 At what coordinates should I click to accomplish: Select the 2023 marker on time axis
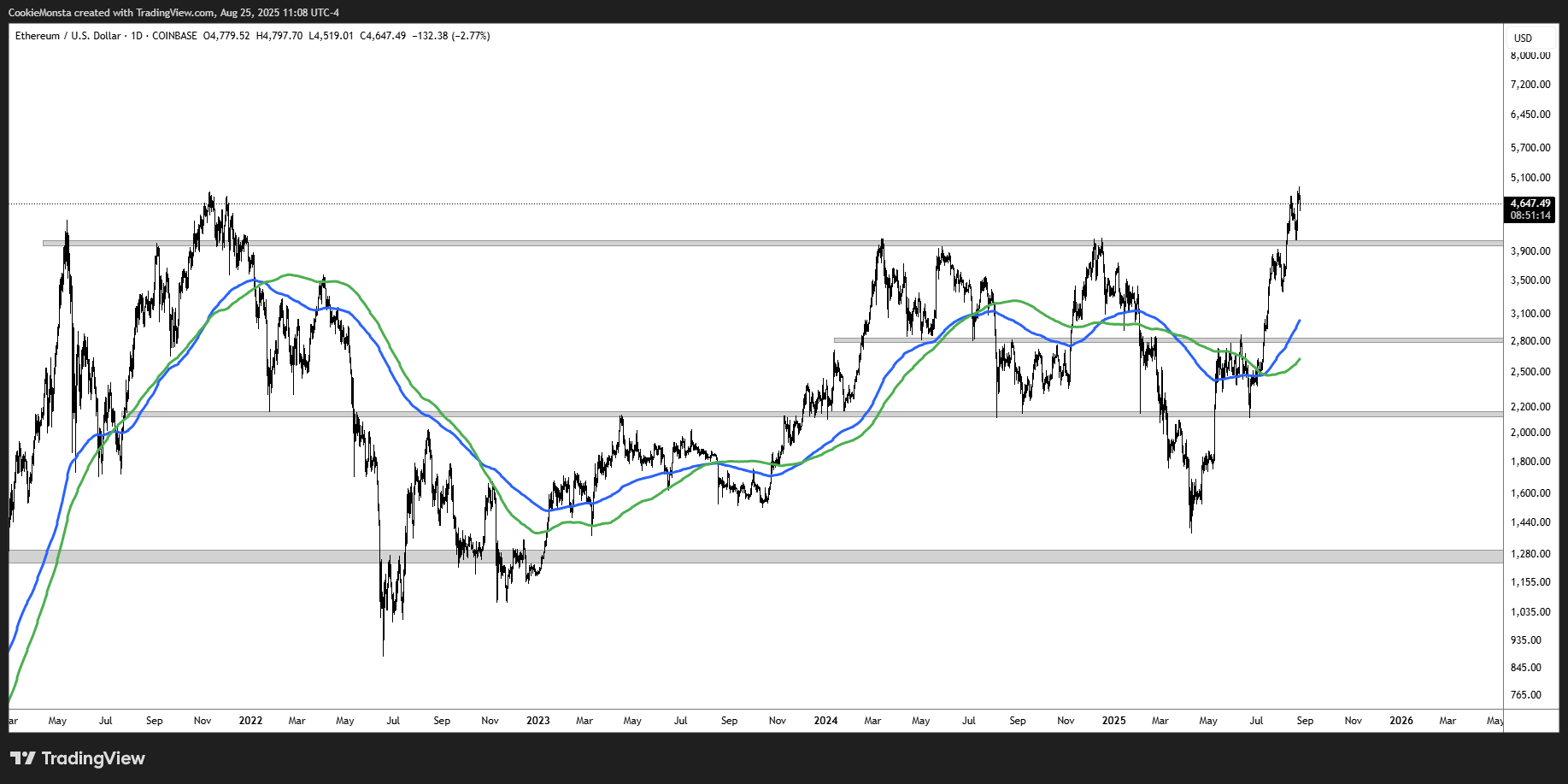(538, 721)
